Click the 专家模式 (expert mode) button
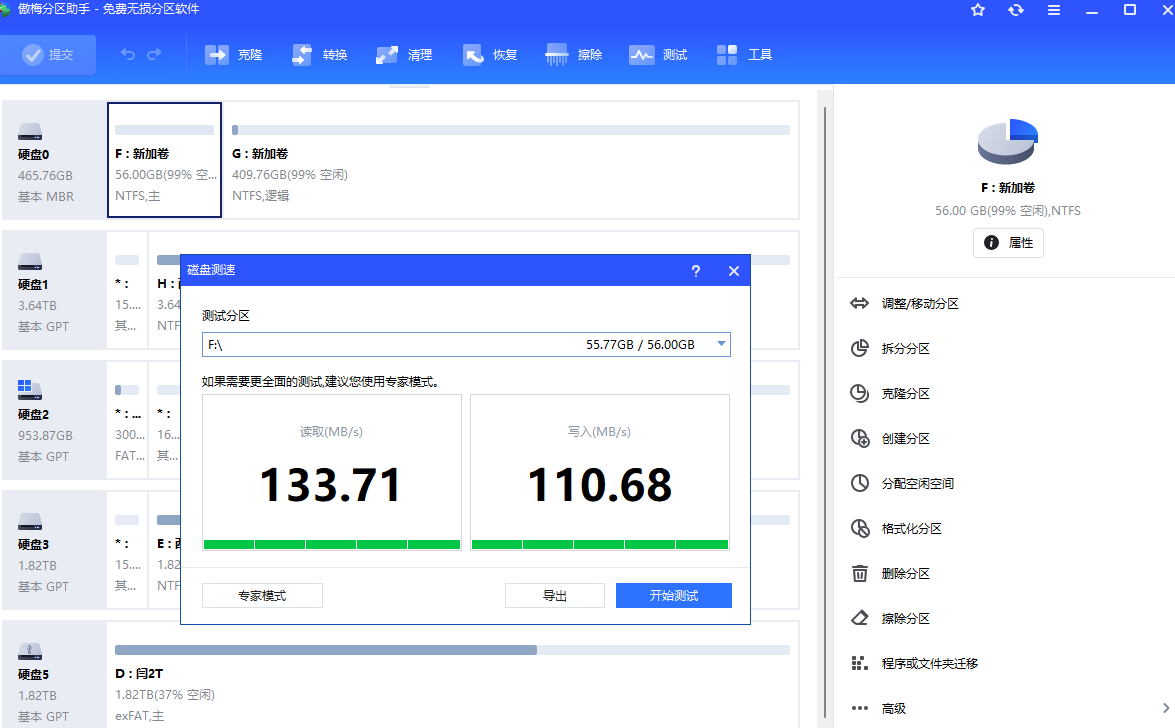Viewport: 1175px width, 728px height. (x=262, y=596)
